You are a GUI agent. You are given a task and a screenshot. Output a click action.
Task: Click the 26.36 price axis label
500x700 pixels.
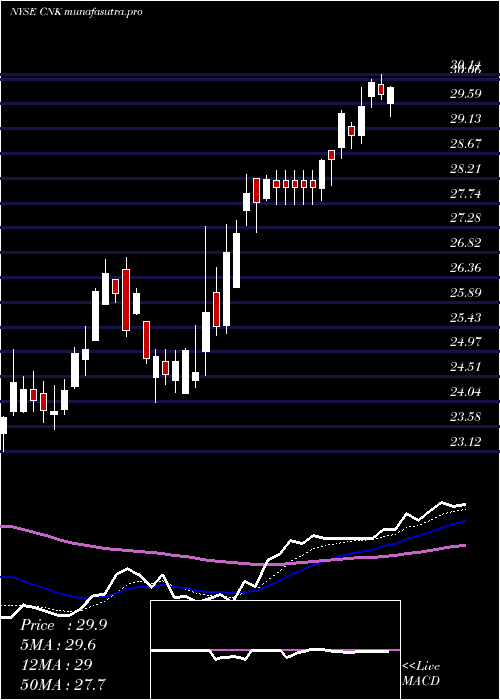pos(466,268)
